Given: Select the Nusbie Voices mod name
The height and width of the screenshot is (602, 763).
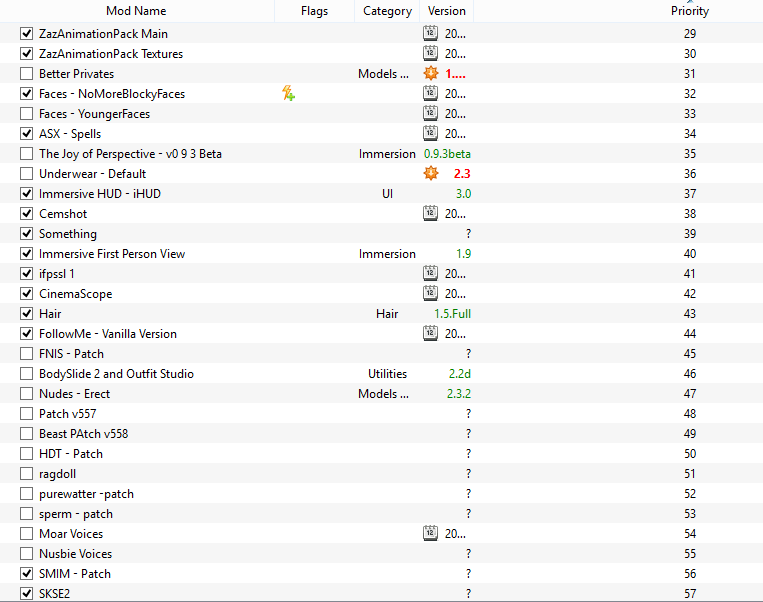Looking at the screenshot, I should pyautogui.click(x=75, y=554).
